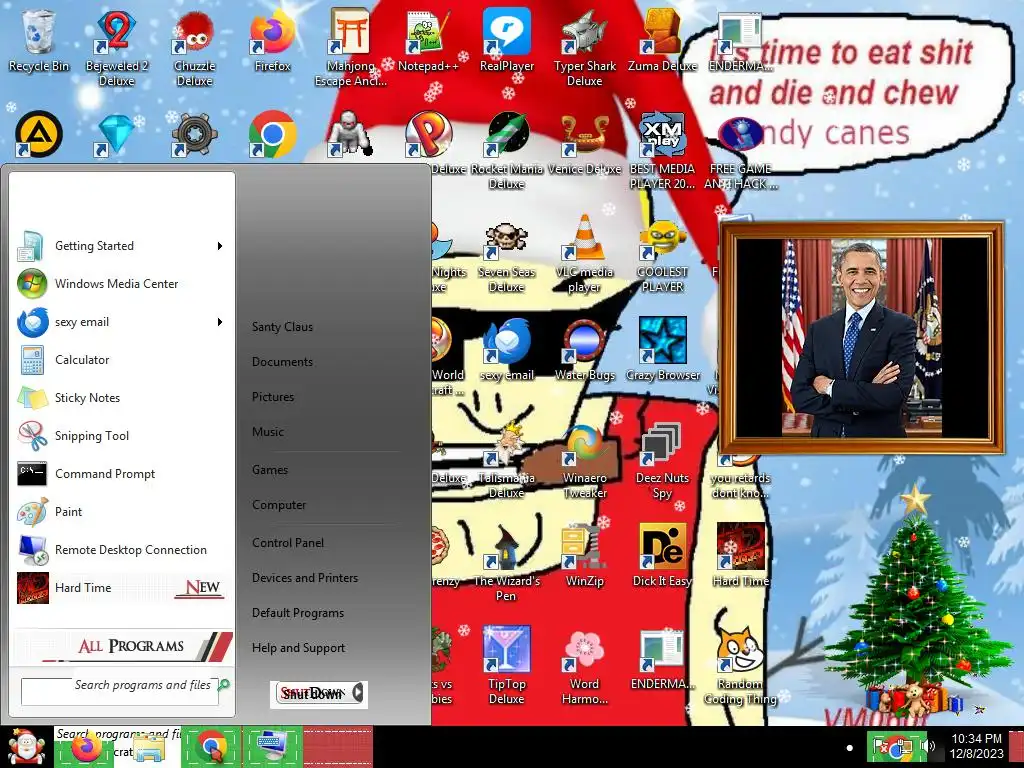Launch Google Chrome desktop icon
This screenshot has height=768, width=1024.
(x=272, y=134)
